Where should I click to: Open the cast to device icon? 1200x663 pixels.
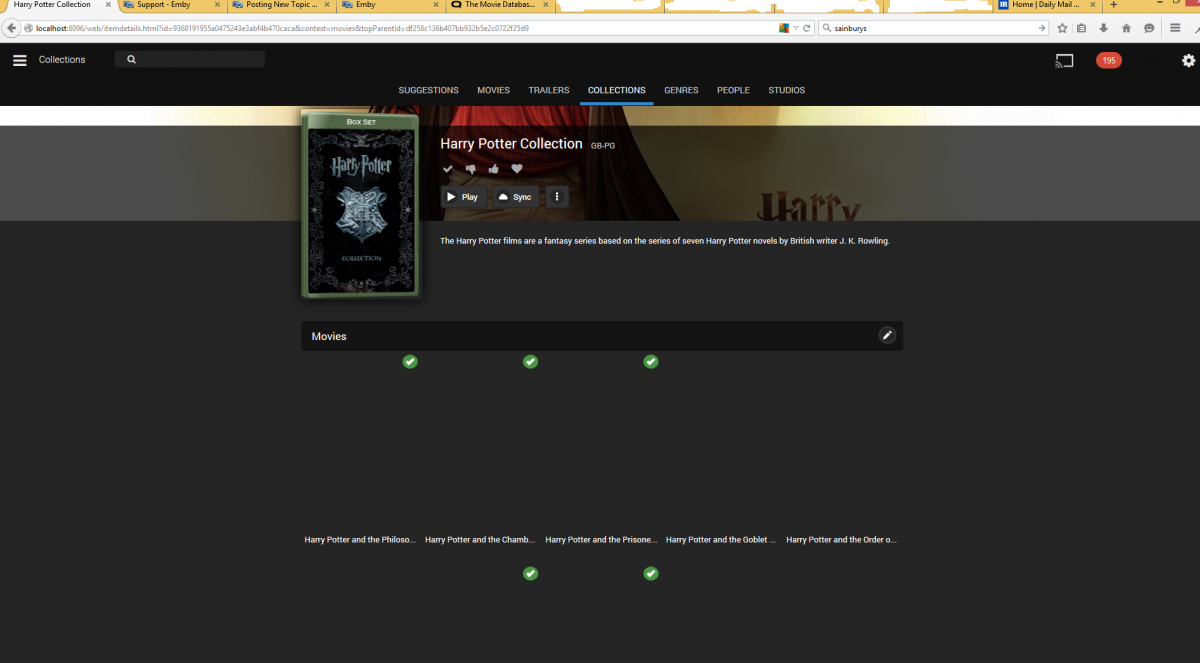pyautogui.click(x=1064, y=61)
